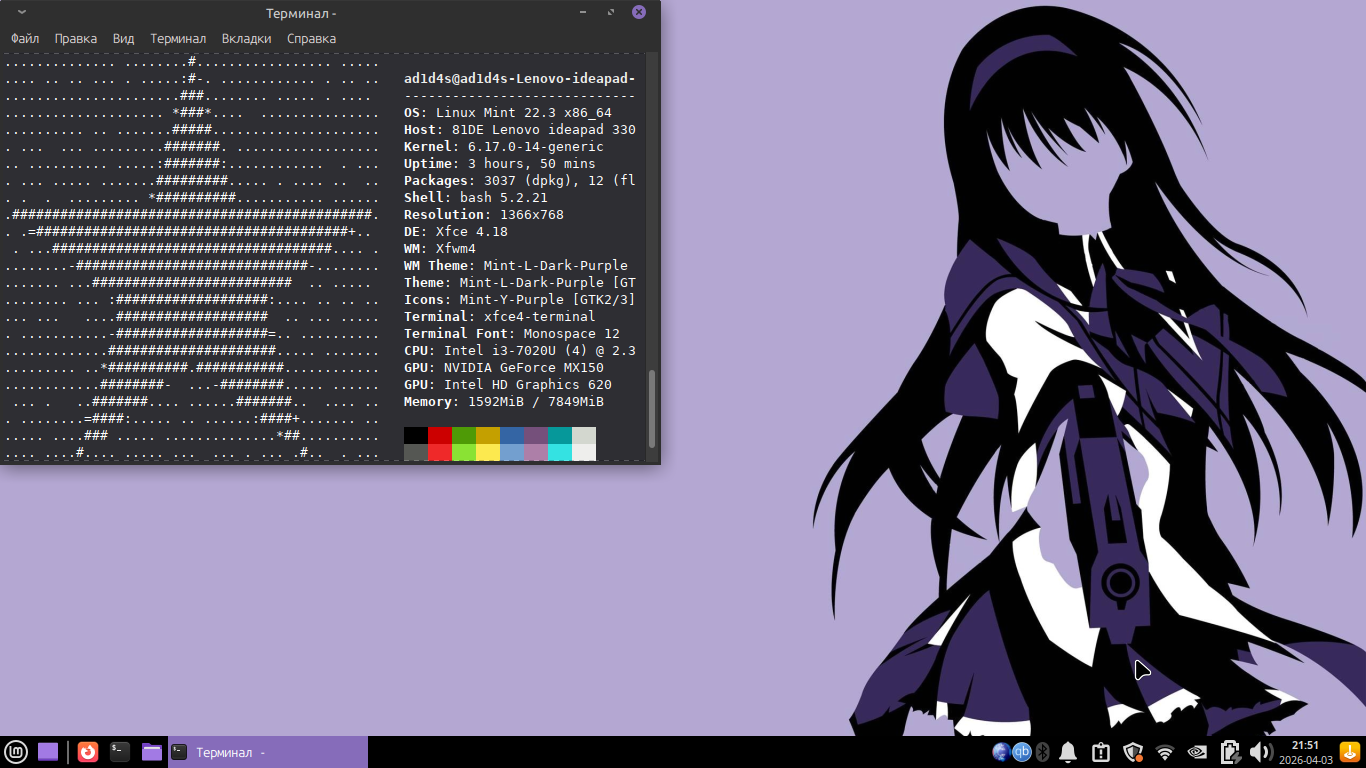
Task: Click the "WM: Xfwm4" line
Action: 440,249
